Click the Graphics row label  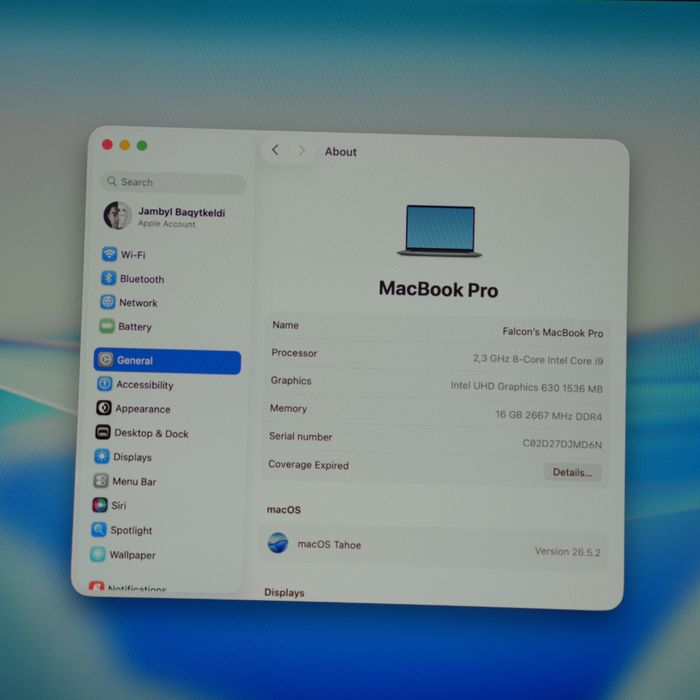[x=291, y=380]
